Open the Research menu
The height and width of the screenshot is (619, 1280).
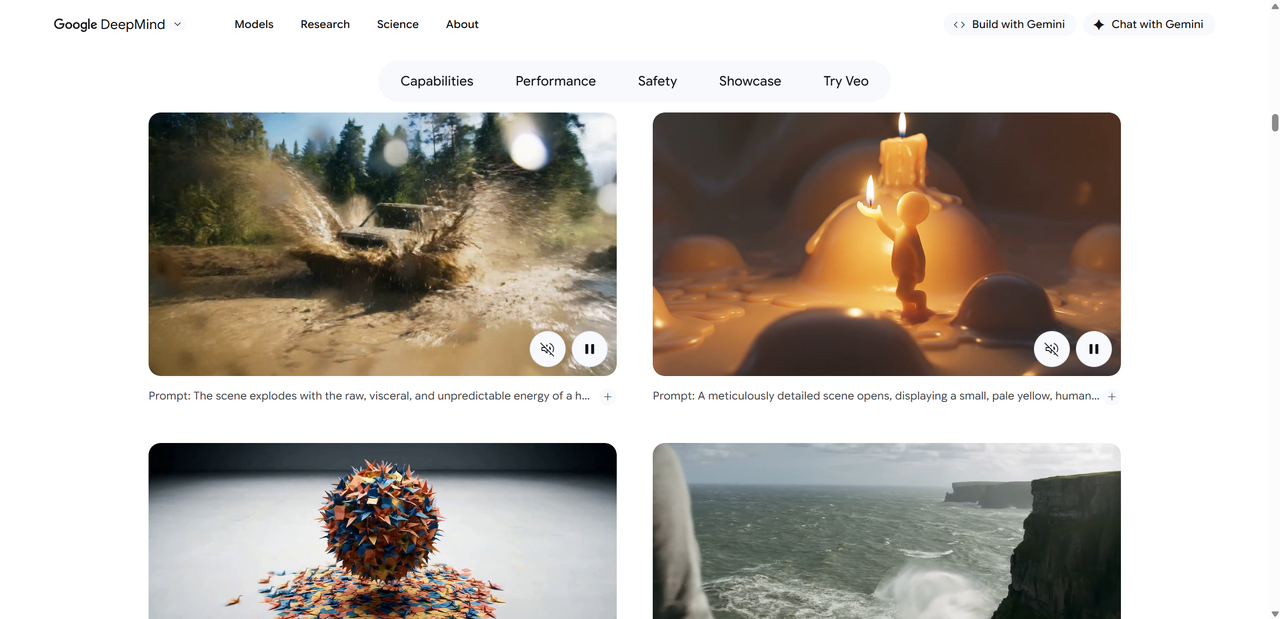[325, 24]
